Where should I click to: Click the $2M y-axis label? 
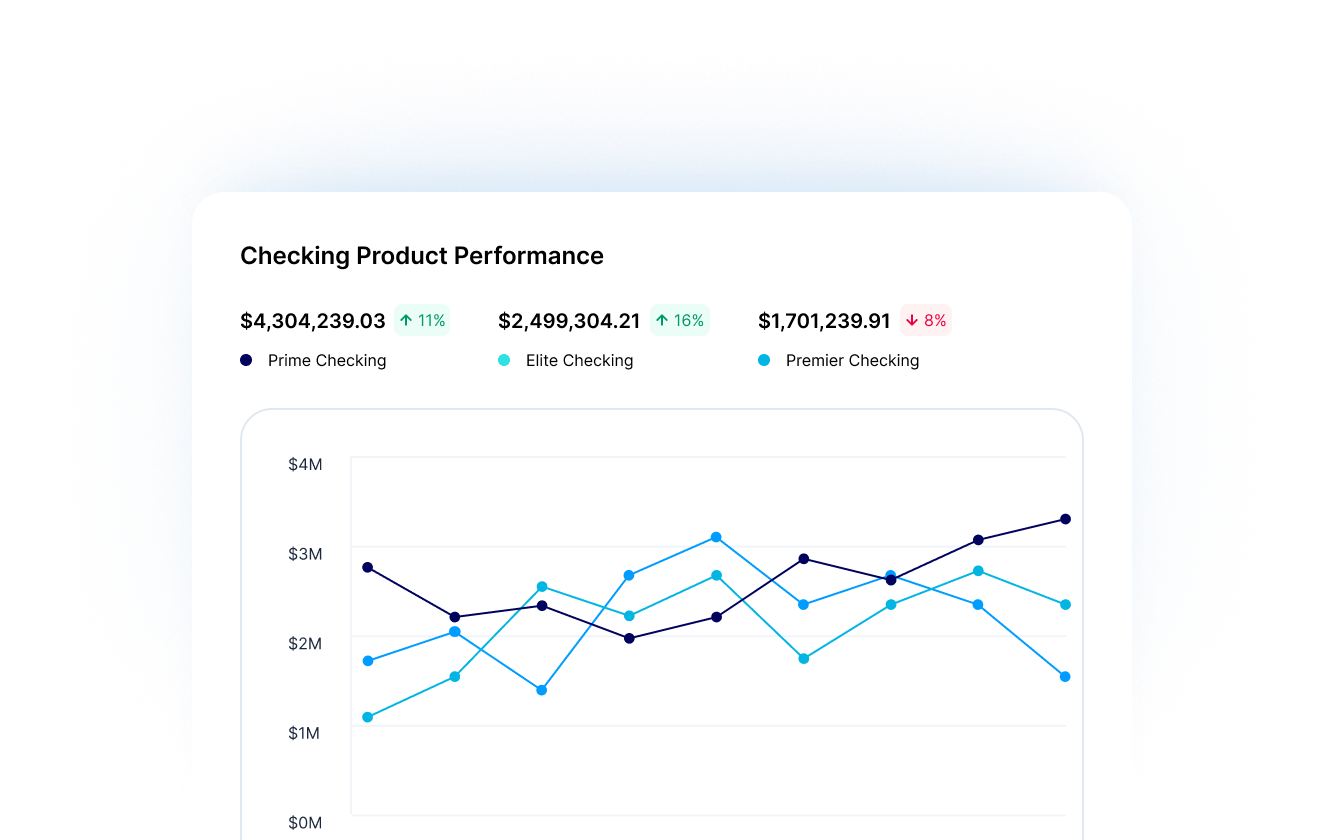tap(305, 643)
